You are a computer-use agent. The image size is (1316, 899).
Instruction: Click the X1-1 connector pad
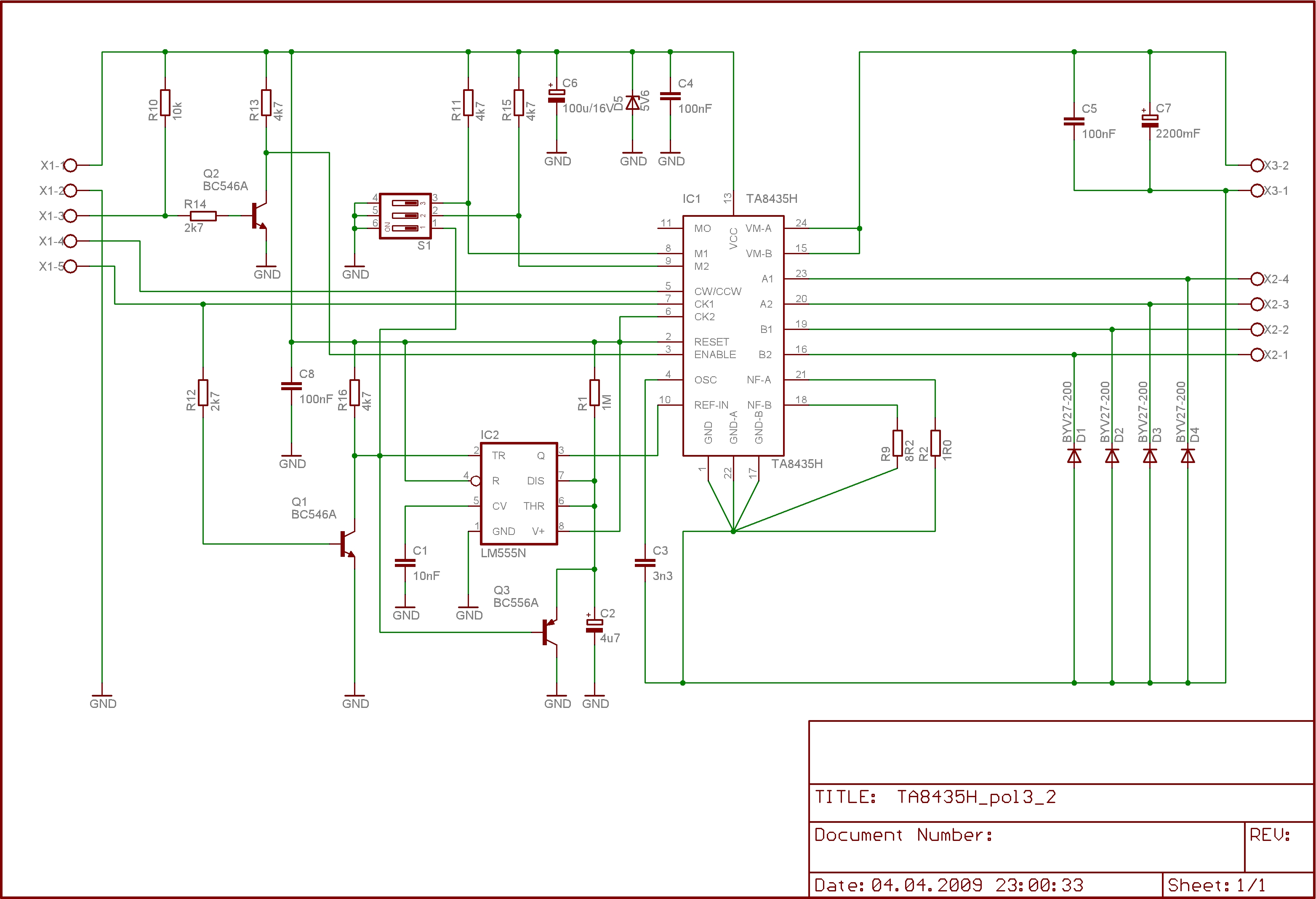[70, 165]
